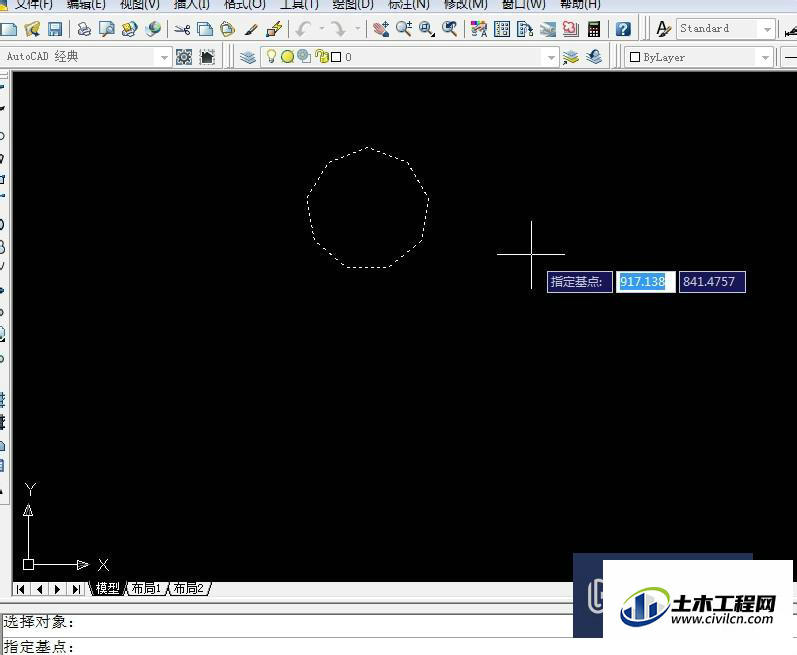Activate the Pan Realtime hand tool
Screen dimensions: 797x655
click(380, 28)
